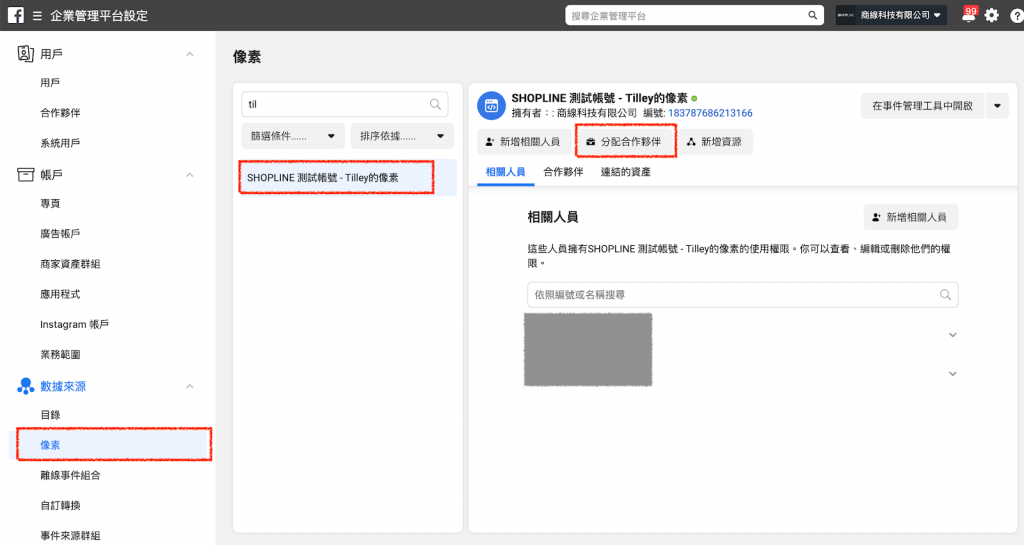Open 業務範圍 in the sidebar
1024x545 pixels.
[60, 354]
